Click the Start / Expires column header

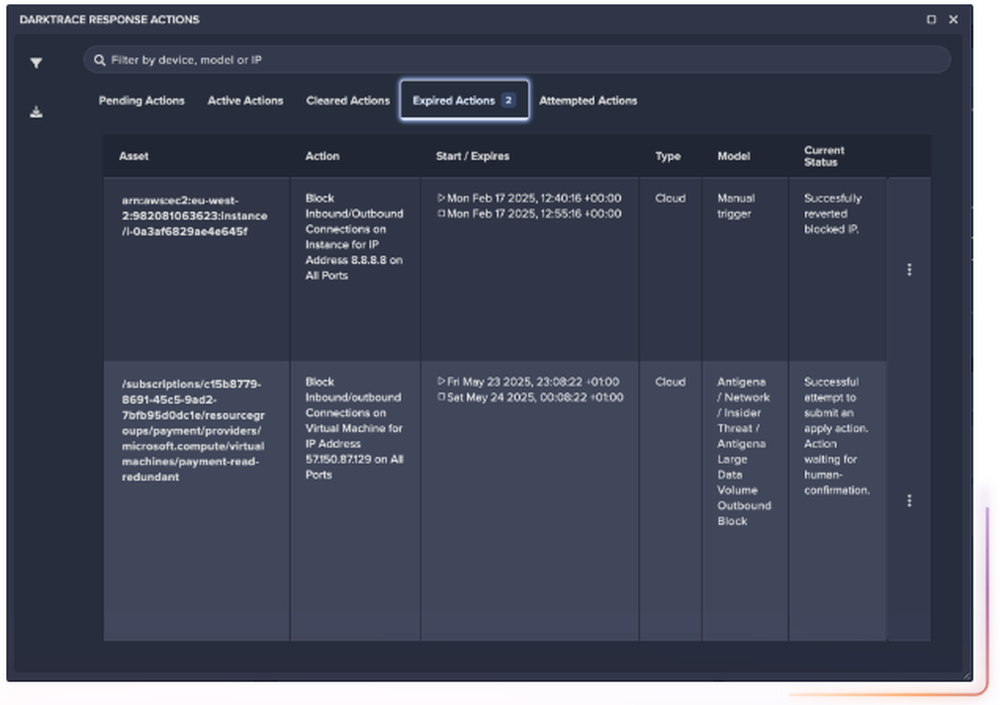[x=473, y=156]
